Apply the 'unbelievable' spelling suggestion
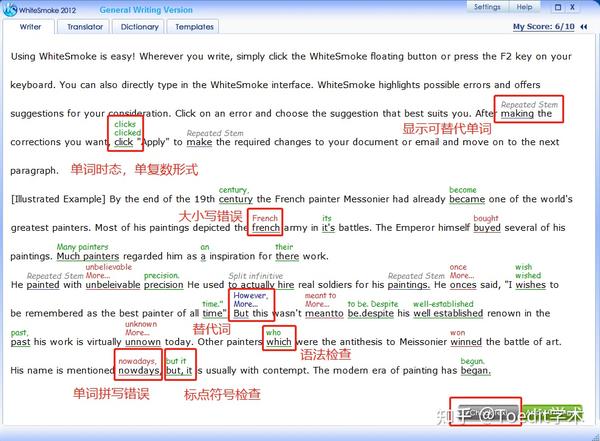600x441 pixels. (x=109, y=267)
